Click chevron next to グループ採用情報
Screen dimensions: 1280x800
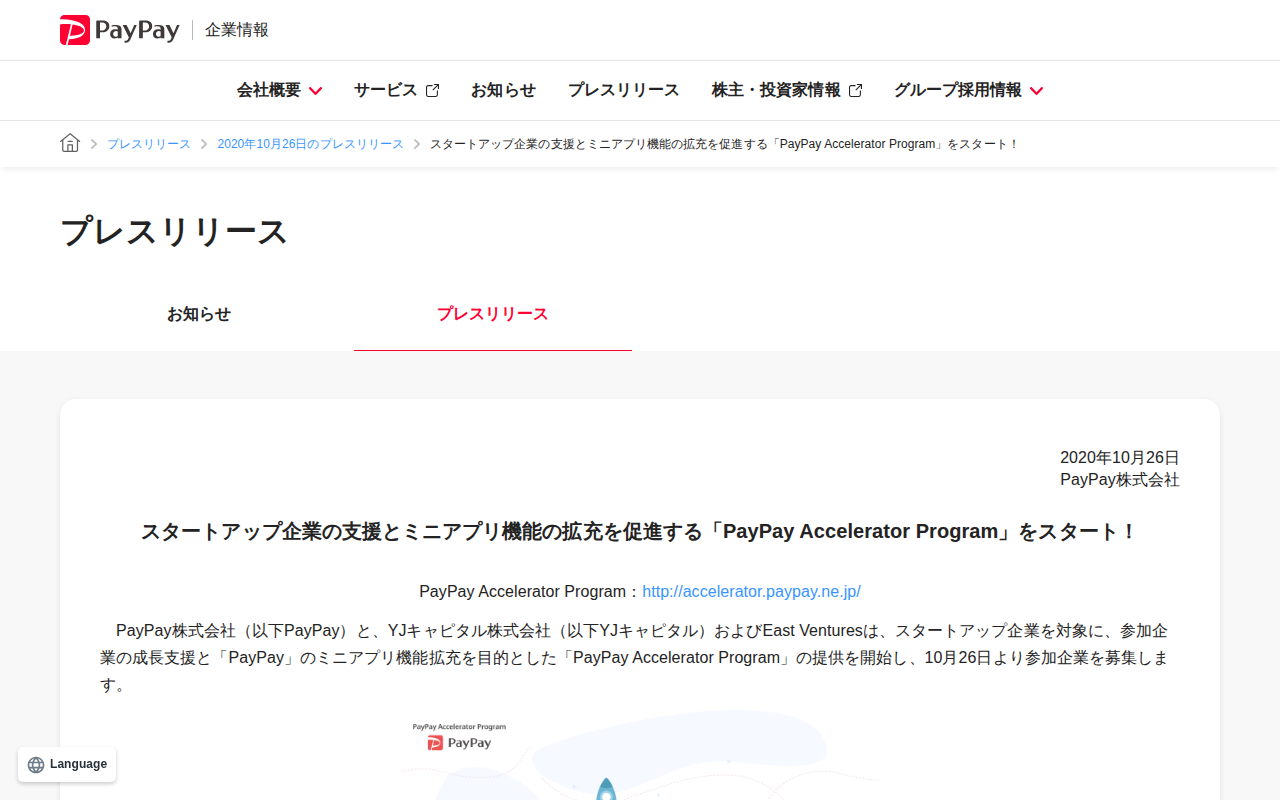point(1036,91)
